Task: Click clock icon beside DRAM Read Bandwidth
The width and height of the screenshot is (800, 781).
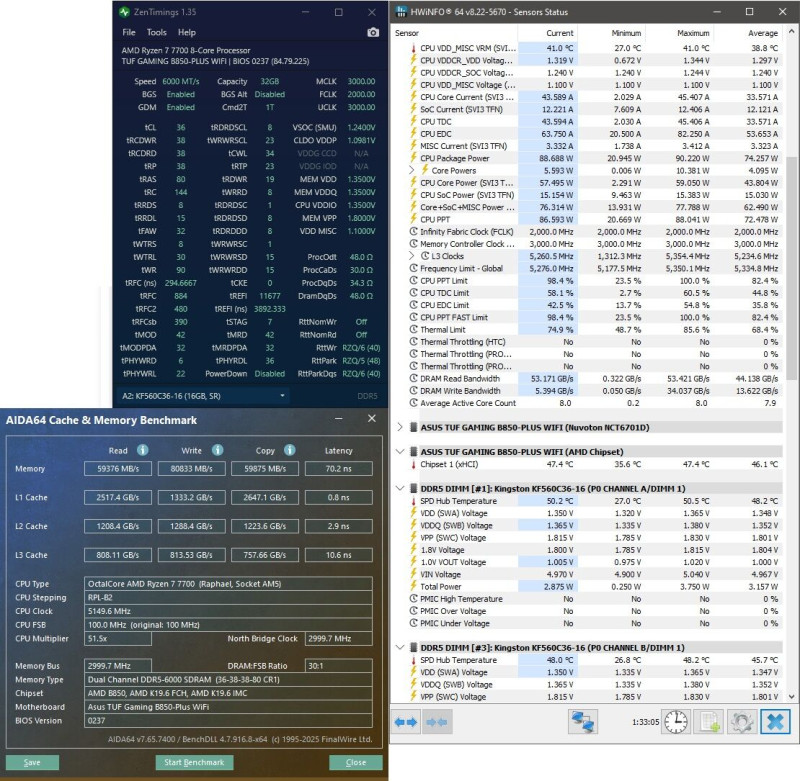Action: 414,379
